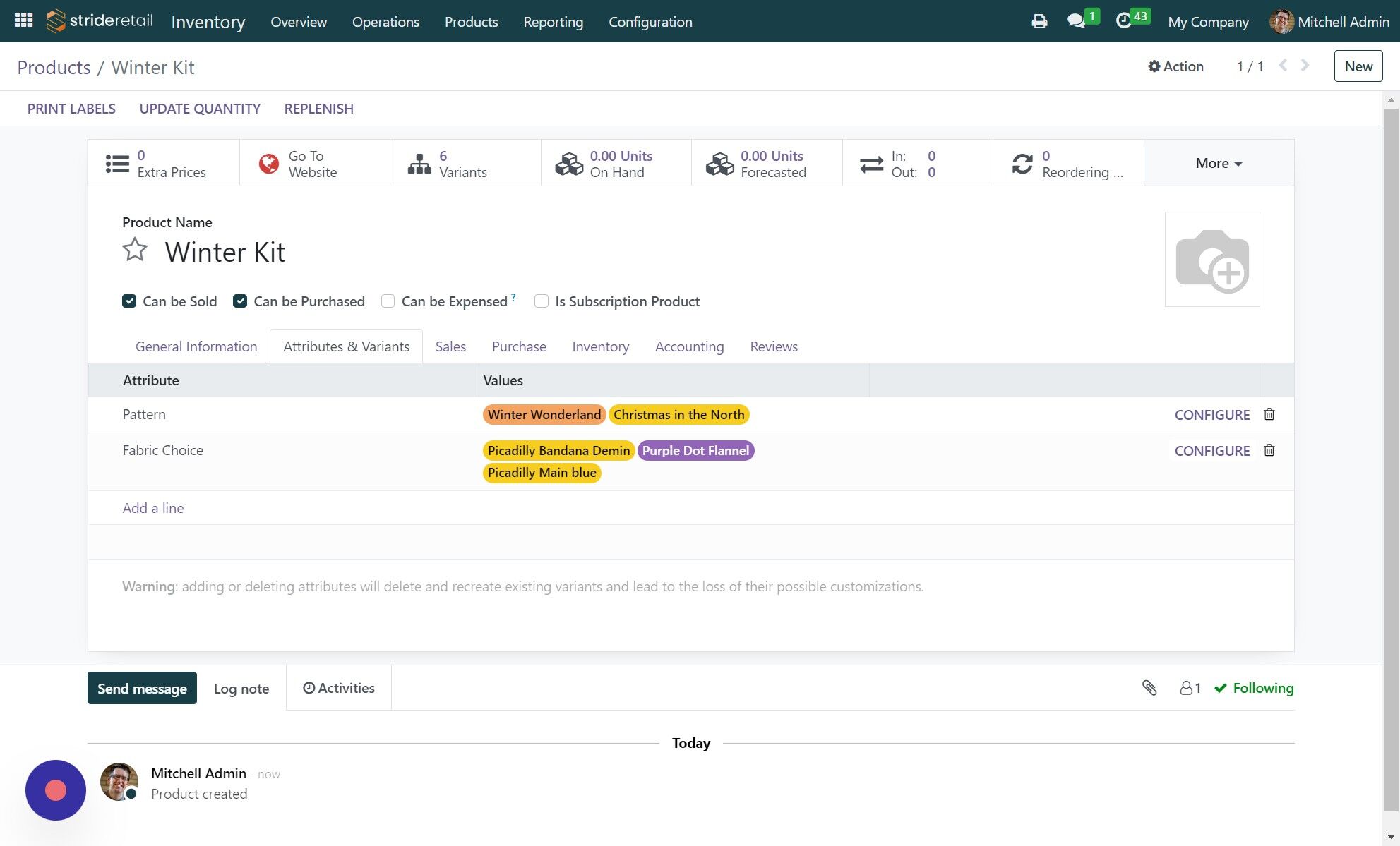Click the strideretail logo
This screenshot has height=846, width=1400.
click(x=100, y=21)
